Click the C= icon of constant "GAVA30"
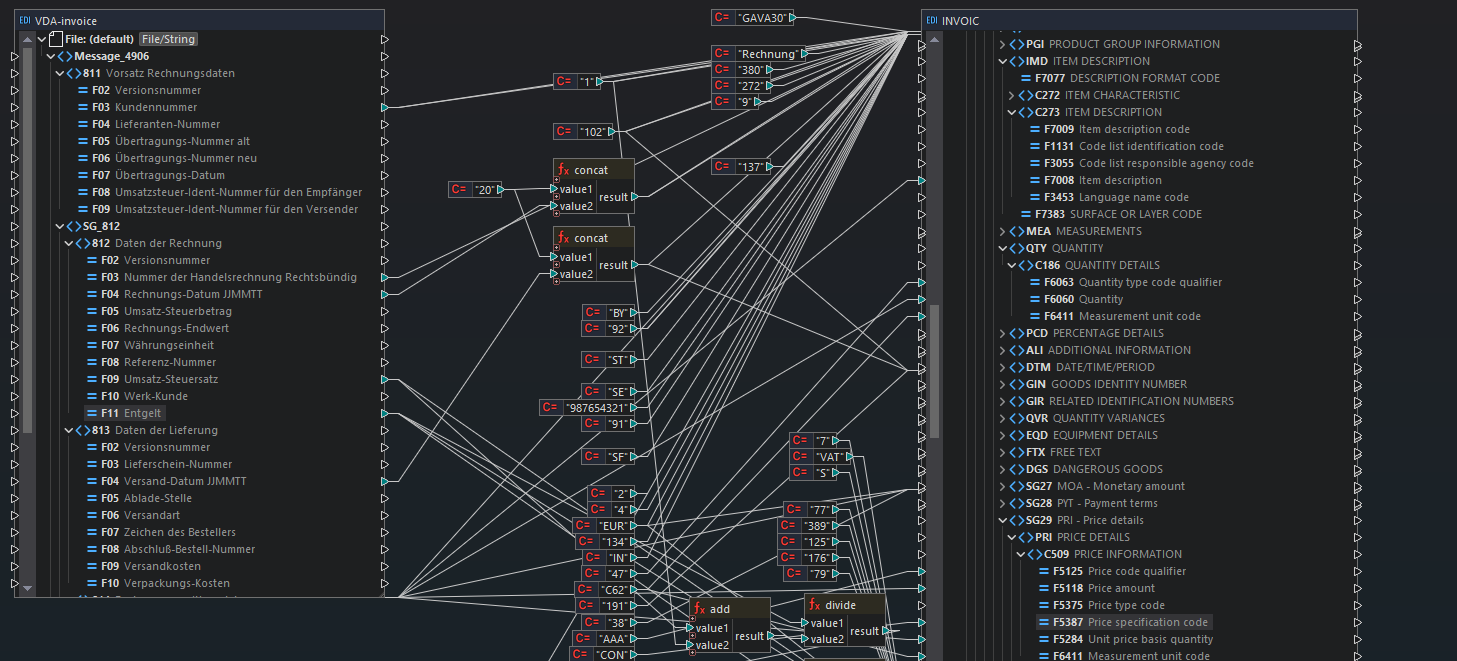Image resolution: width=1457 pixels, height=661 pixels. pyautogui.click(x=723, y=18)
